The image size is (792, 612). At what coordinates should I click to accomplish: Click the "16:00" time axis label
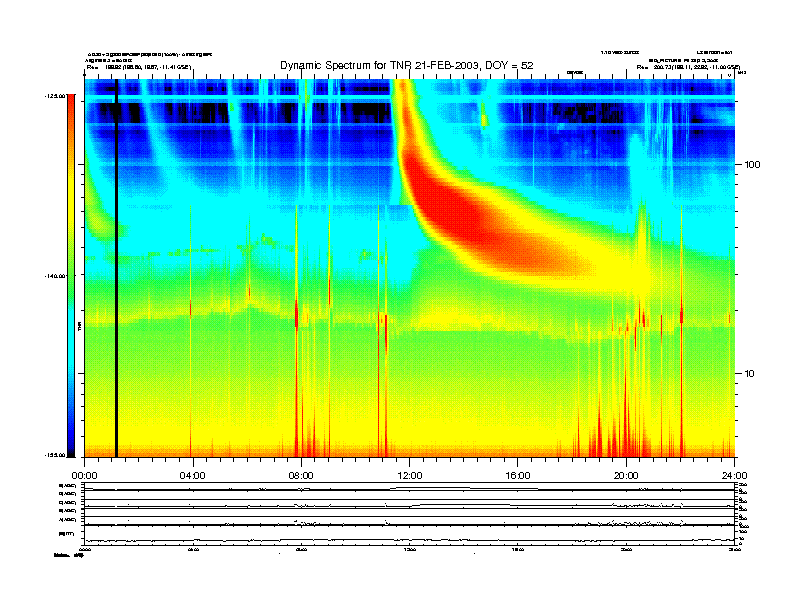[518, 476]
